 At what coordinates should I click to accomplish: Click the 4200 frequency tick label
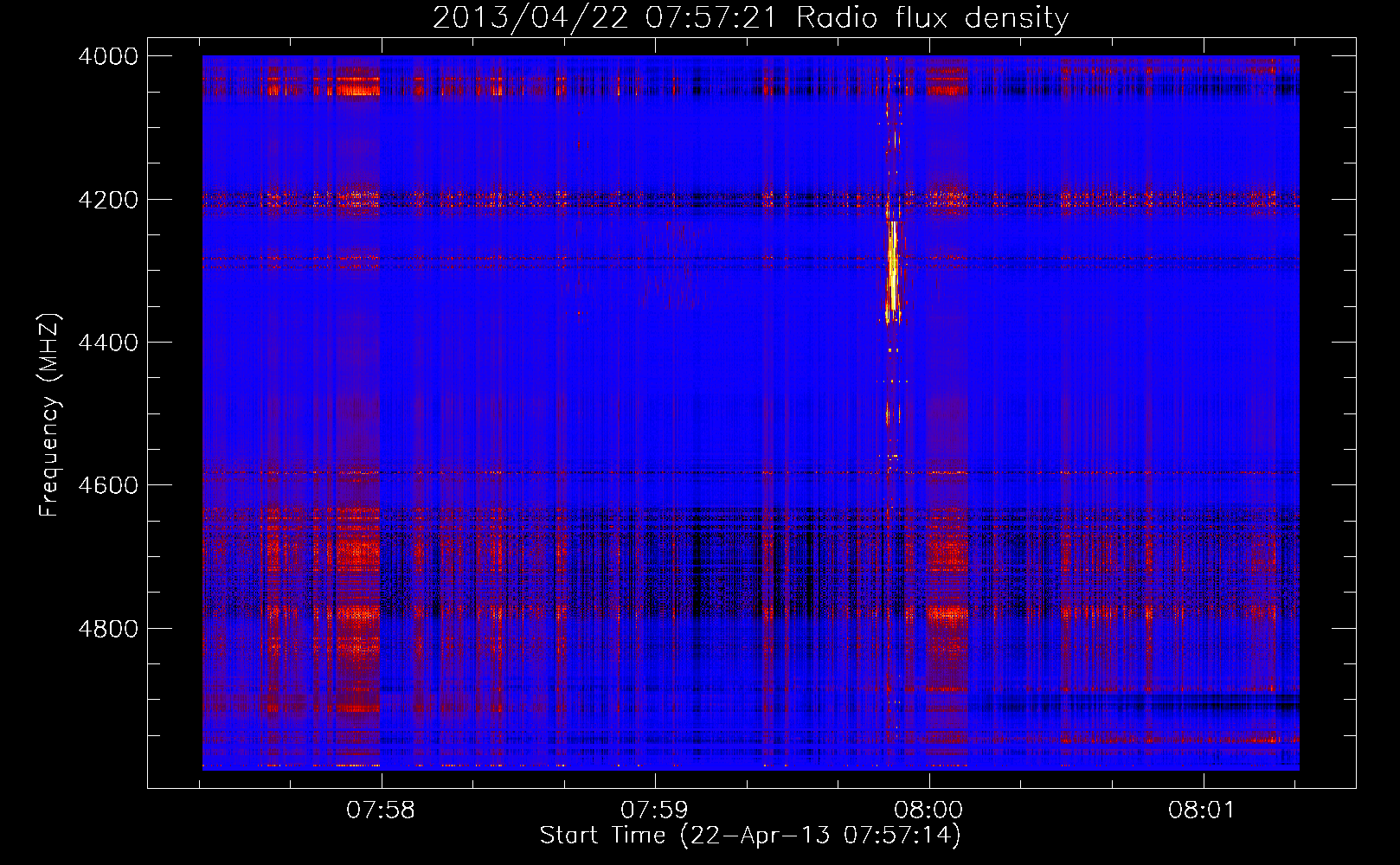click(108, 200)
